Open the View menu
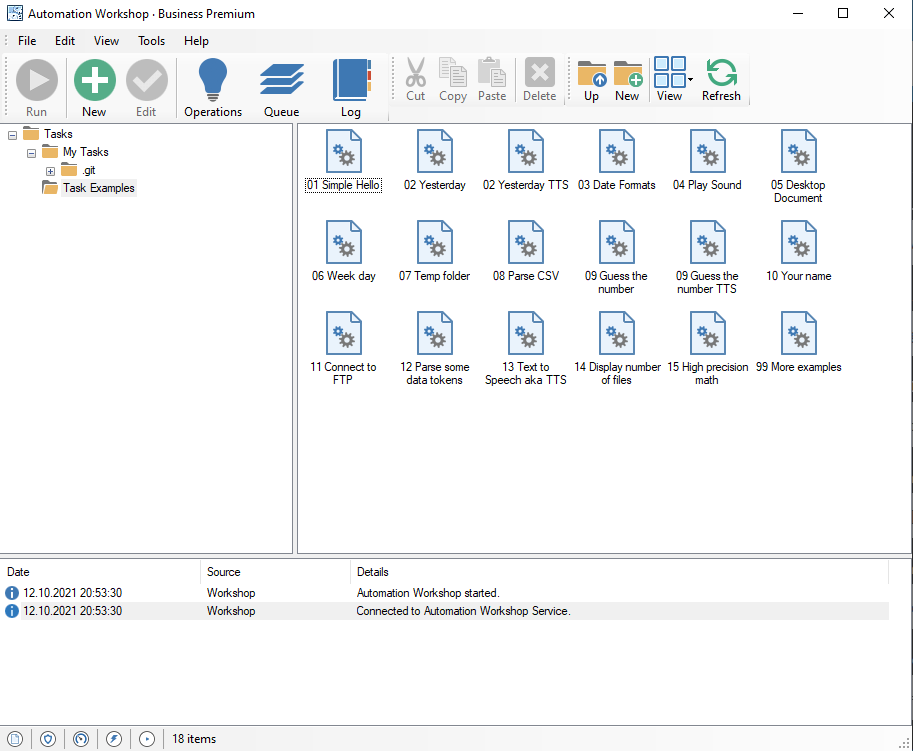Screen dimensions: 913x751 click(106, 41)
